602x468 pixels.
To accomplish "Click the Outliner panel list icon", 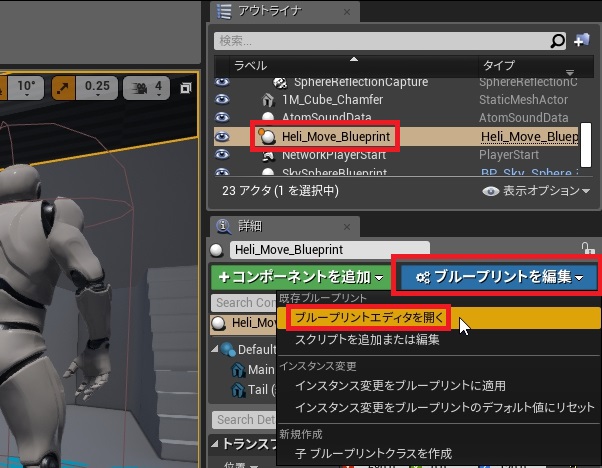I will click(x=224, y=12).
